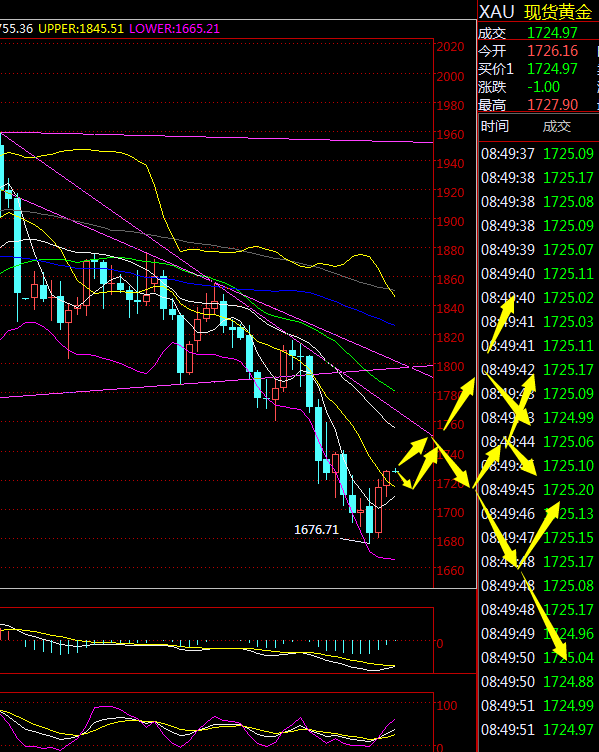This screenshot has height=752, width=599.
Task: Select the tick row 08:49:51 at 1724.99
Action: click(538, 705)
